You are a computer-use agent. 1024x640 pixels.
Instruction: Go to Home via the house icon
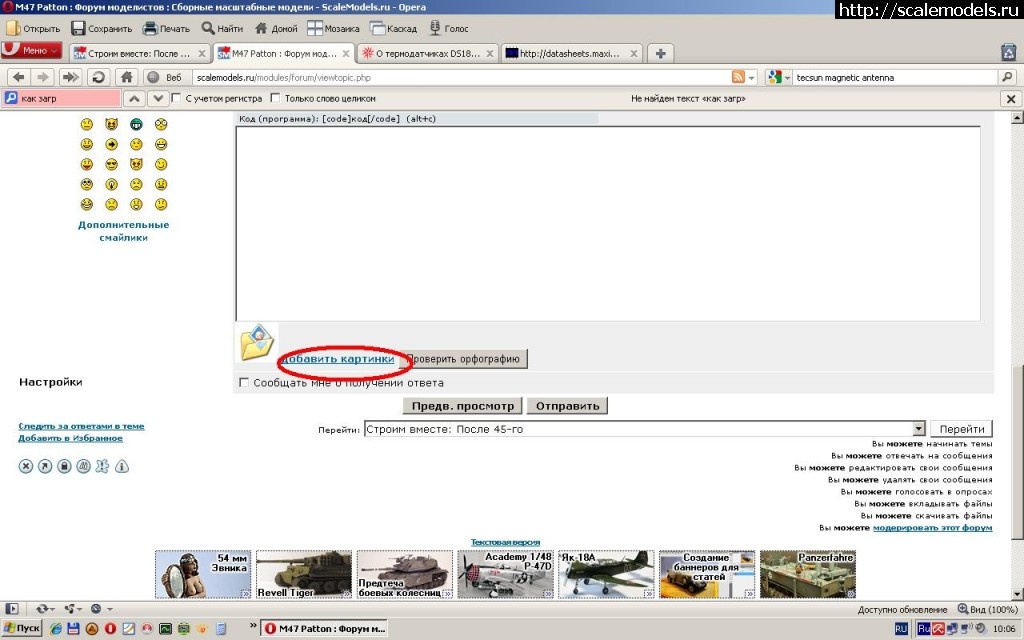[x=127, y=77]
